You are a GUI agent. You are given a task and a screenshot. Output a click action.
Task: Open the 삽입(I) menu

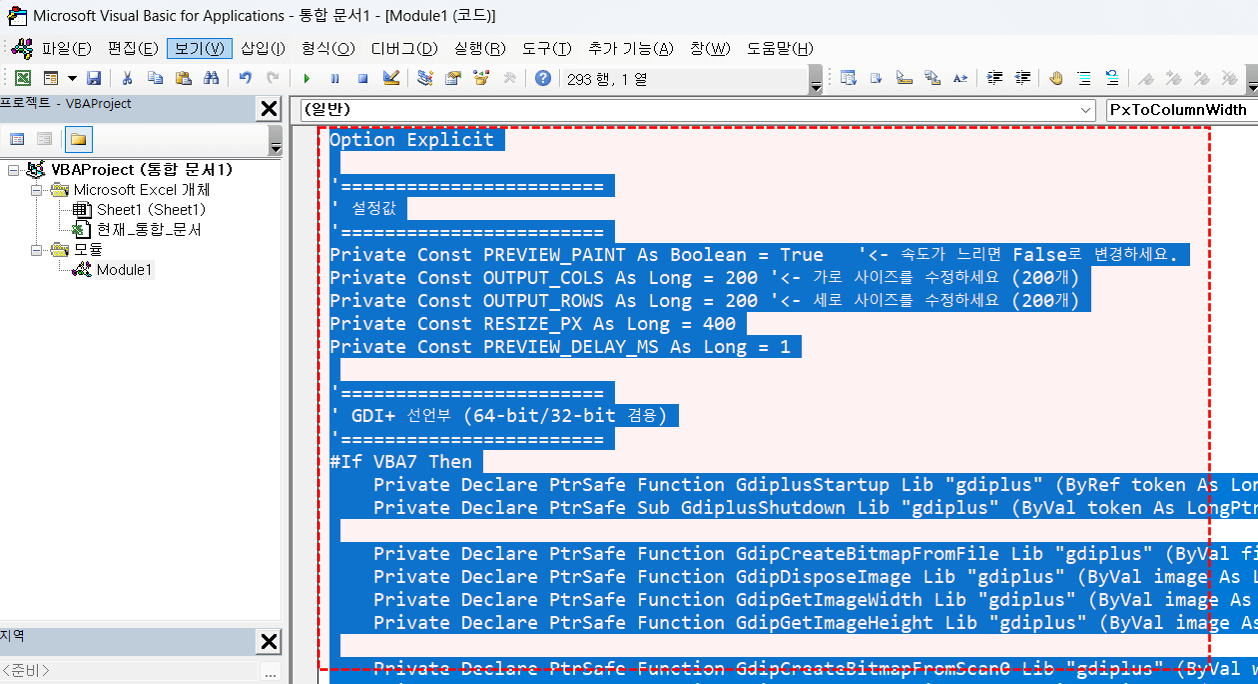[263, 48]
